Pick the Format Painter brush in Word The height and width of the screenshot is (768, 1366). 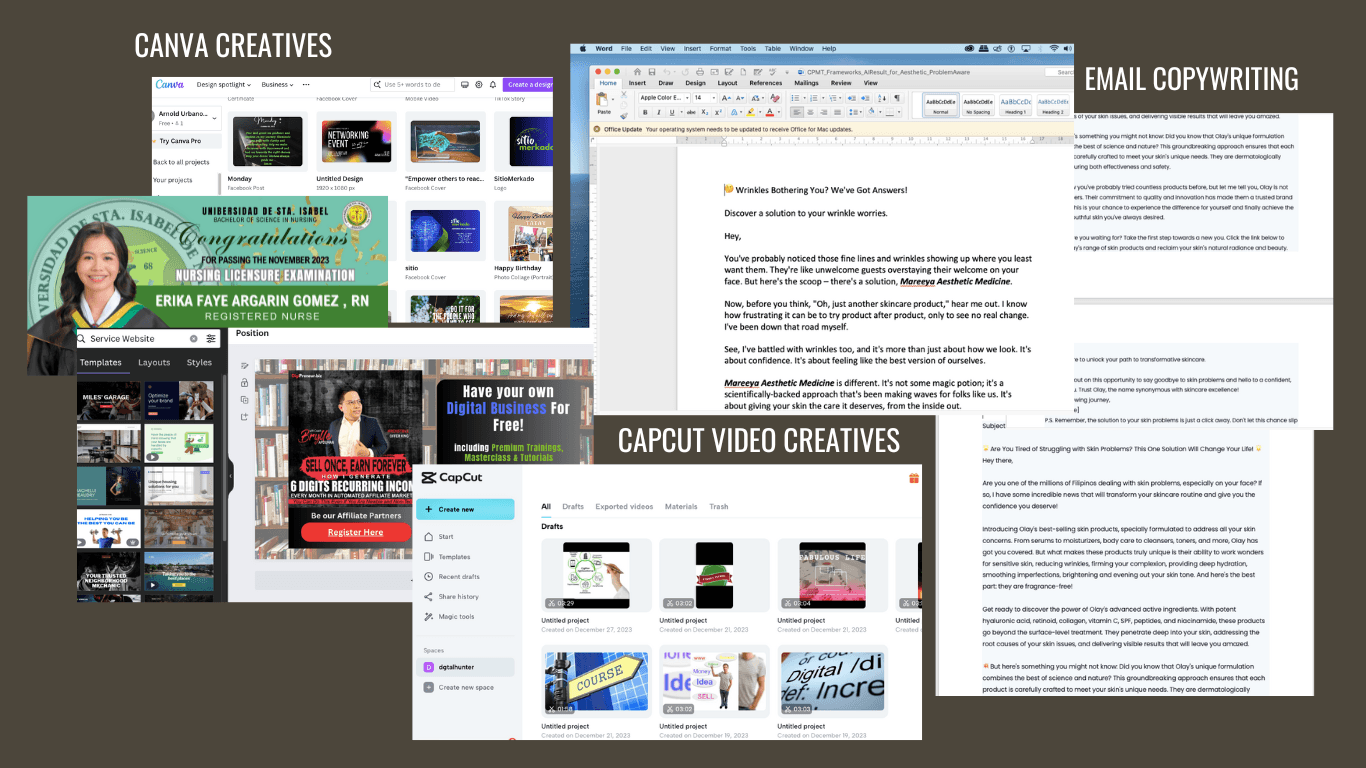[x=623, y=115]
